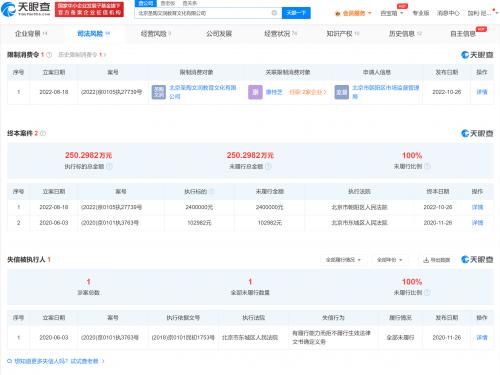The height and width of the screenshot is (375, 500).
Task: Click the info icon beside 终本案件
Action: tap(43, 133)
